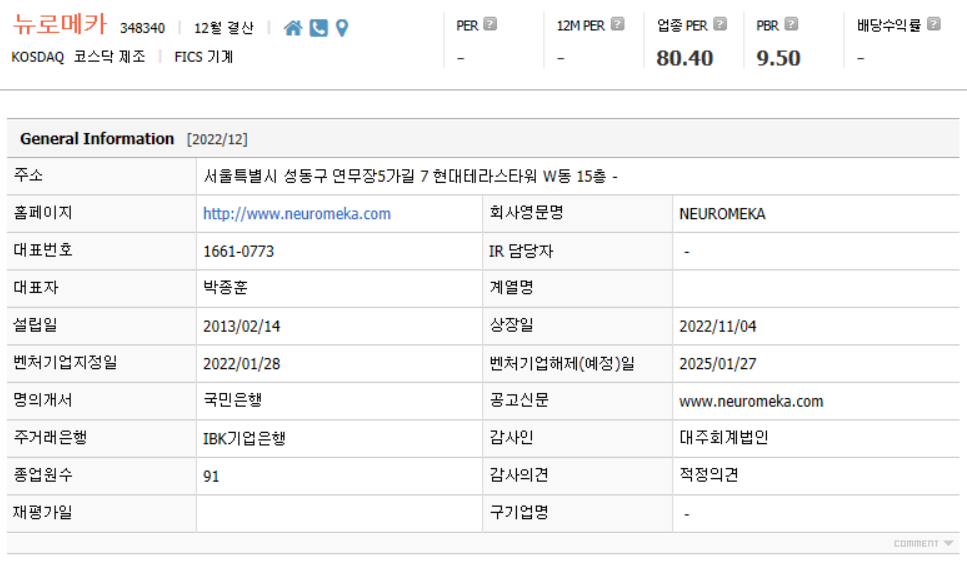Select English name NEUROMEKA
967x566 pixels.
tap(722, 214)
